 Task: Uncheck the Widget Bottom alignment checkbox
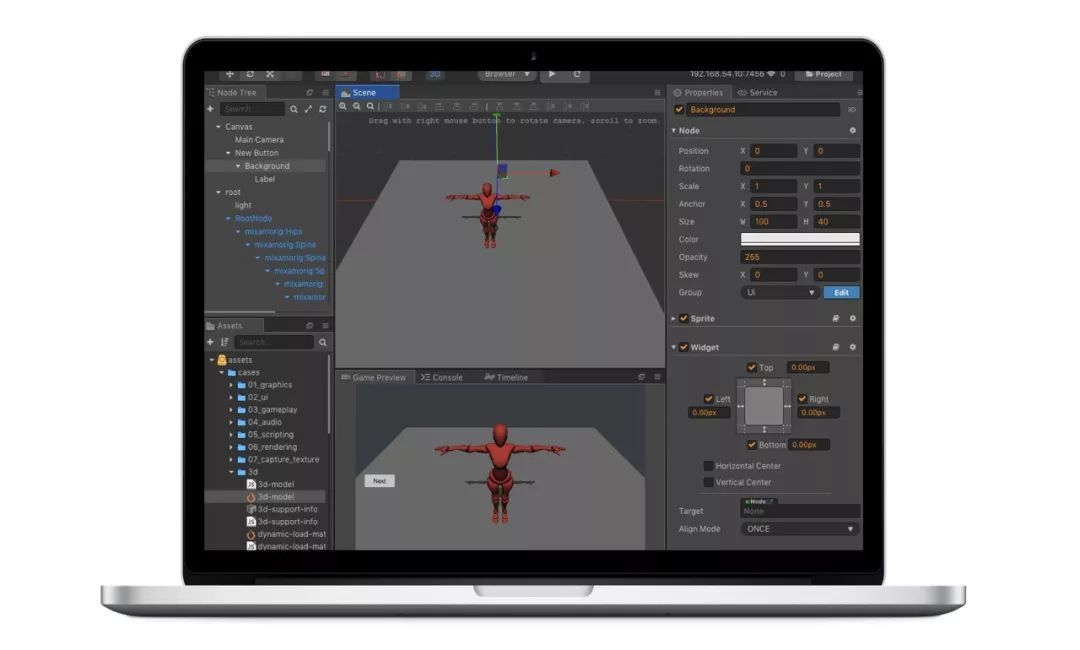[752, 445]
